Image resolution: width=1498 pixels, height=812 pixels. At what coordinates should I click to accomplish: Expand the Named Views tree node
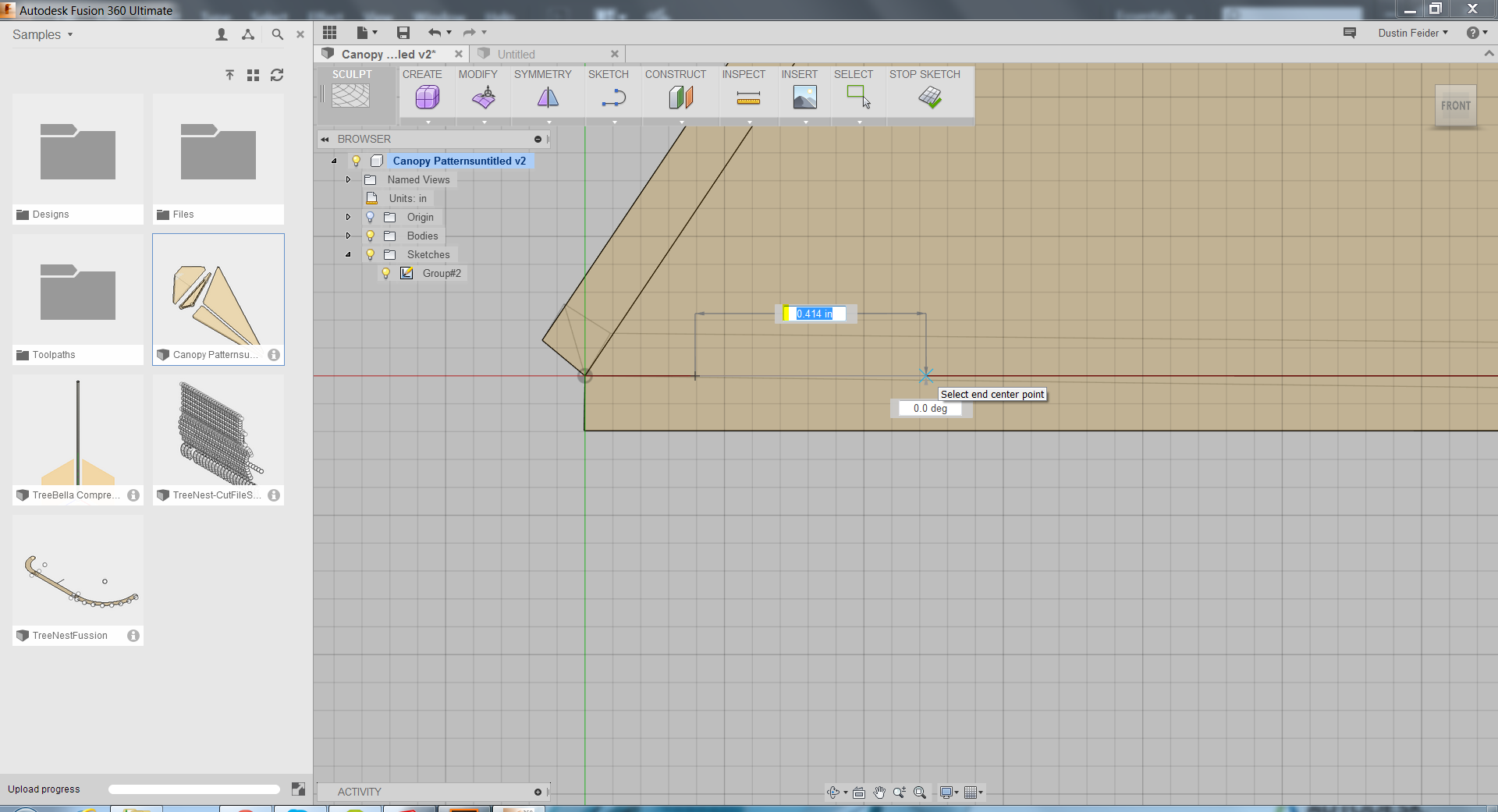tap(349, 179)
